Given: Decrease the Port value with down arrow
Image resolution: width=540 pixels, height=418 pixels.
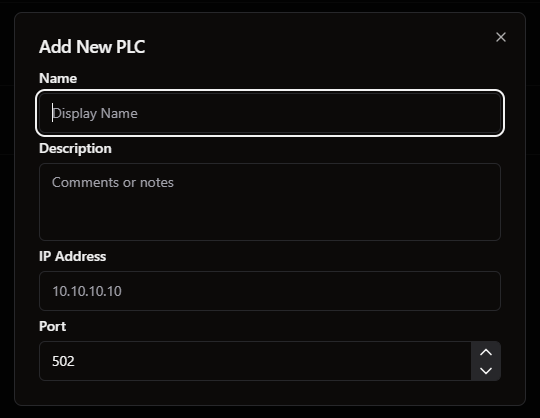Looking at the screenshot, I should click(x=486, y=370).
